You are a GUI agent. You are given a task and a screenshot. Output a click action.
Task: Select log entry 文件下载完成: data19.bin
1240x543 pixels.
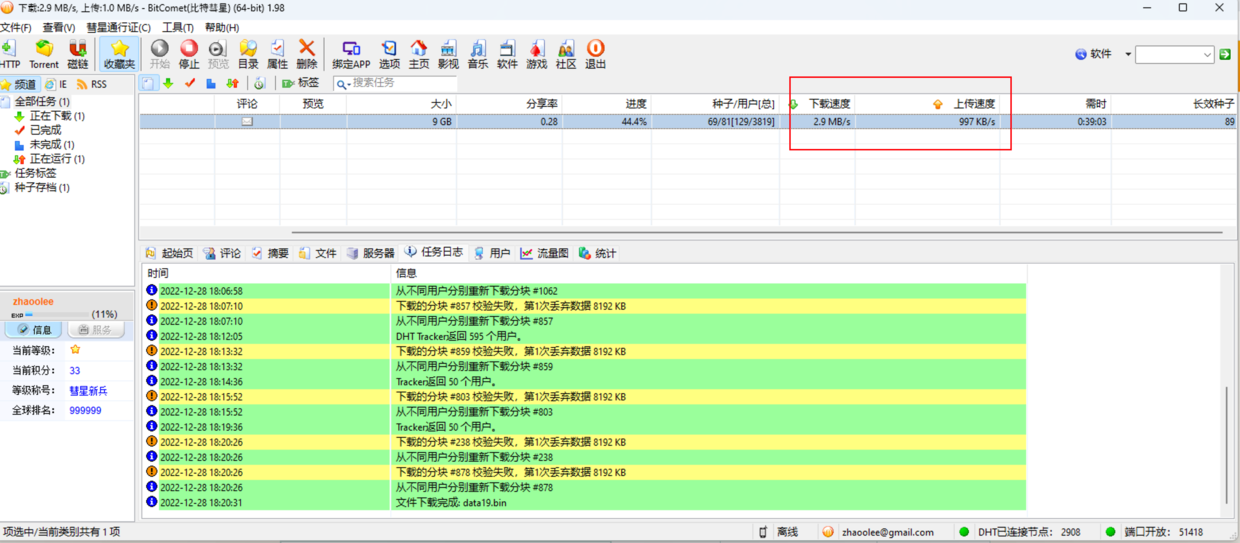pyautogui.click(x=586, y=503)
